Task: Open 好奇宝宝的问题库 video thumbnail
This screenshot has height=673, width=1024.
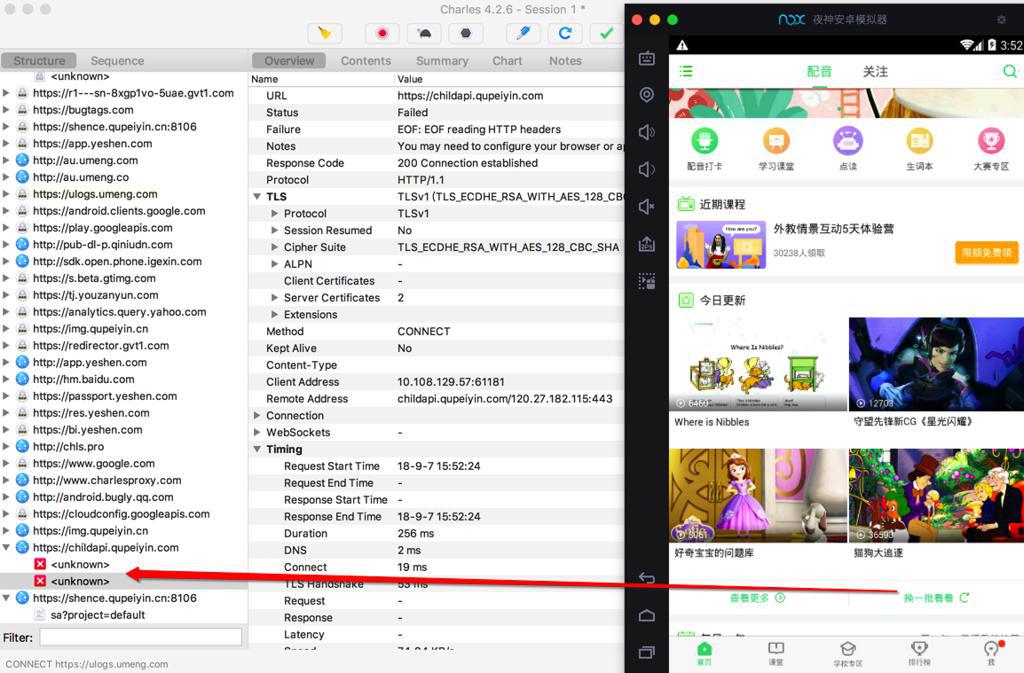Action: [758, 495]
